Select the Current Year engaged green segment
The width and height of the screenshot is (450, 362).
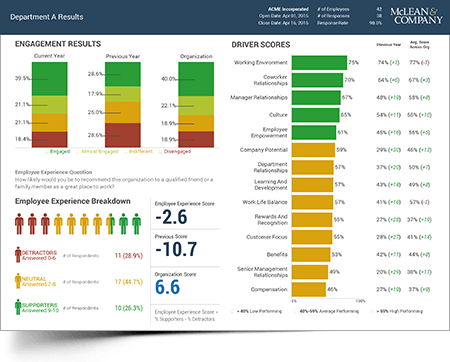click(x=50, y=79)
